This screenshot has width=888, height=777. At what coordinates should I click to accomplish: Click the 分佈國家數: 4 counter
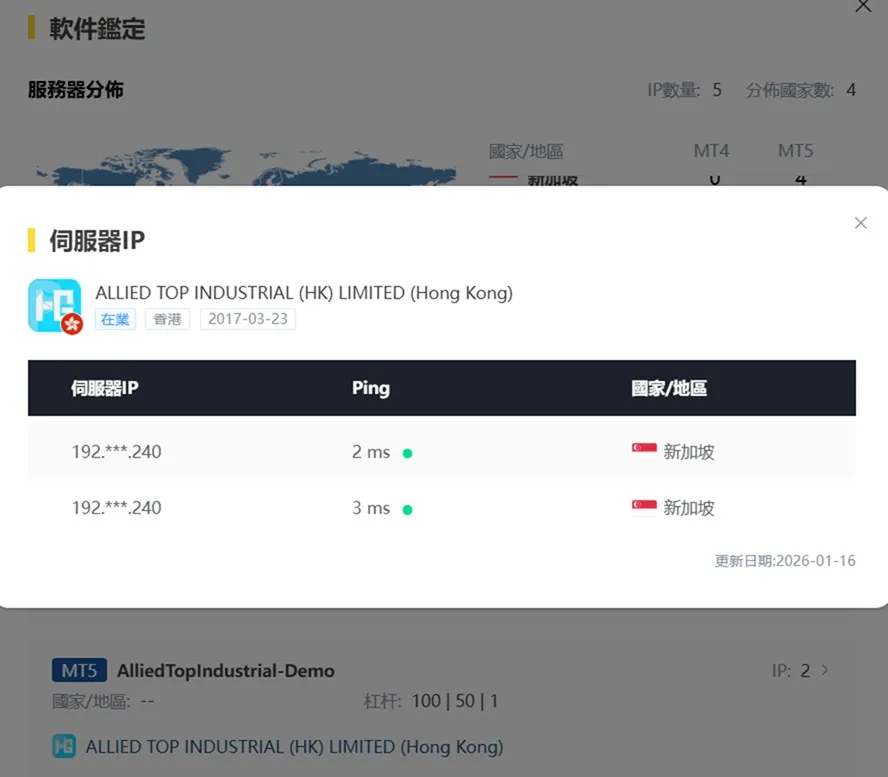(800, 89)
